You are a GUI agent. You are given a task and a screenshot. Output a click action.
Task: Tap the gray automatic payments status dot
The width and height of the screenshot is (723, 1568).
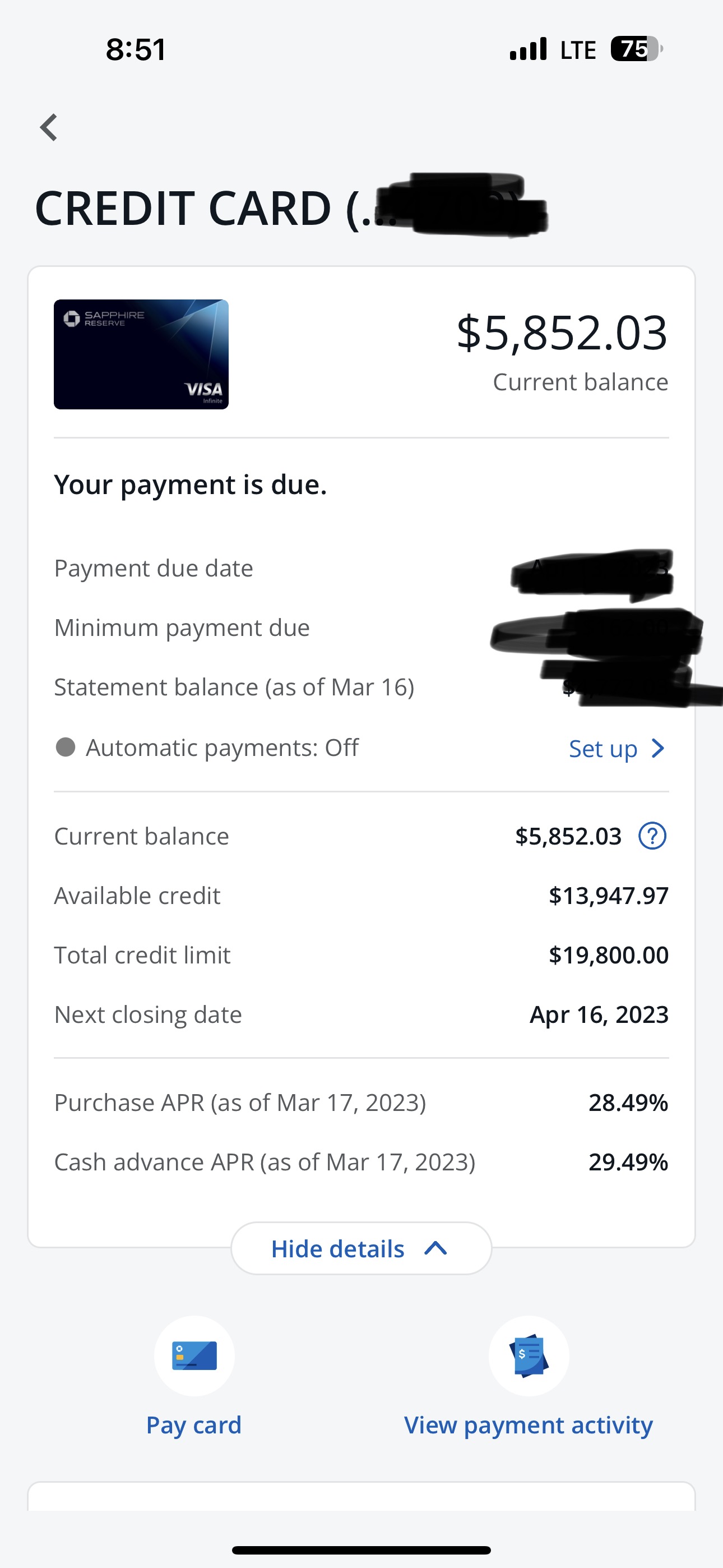65,748
